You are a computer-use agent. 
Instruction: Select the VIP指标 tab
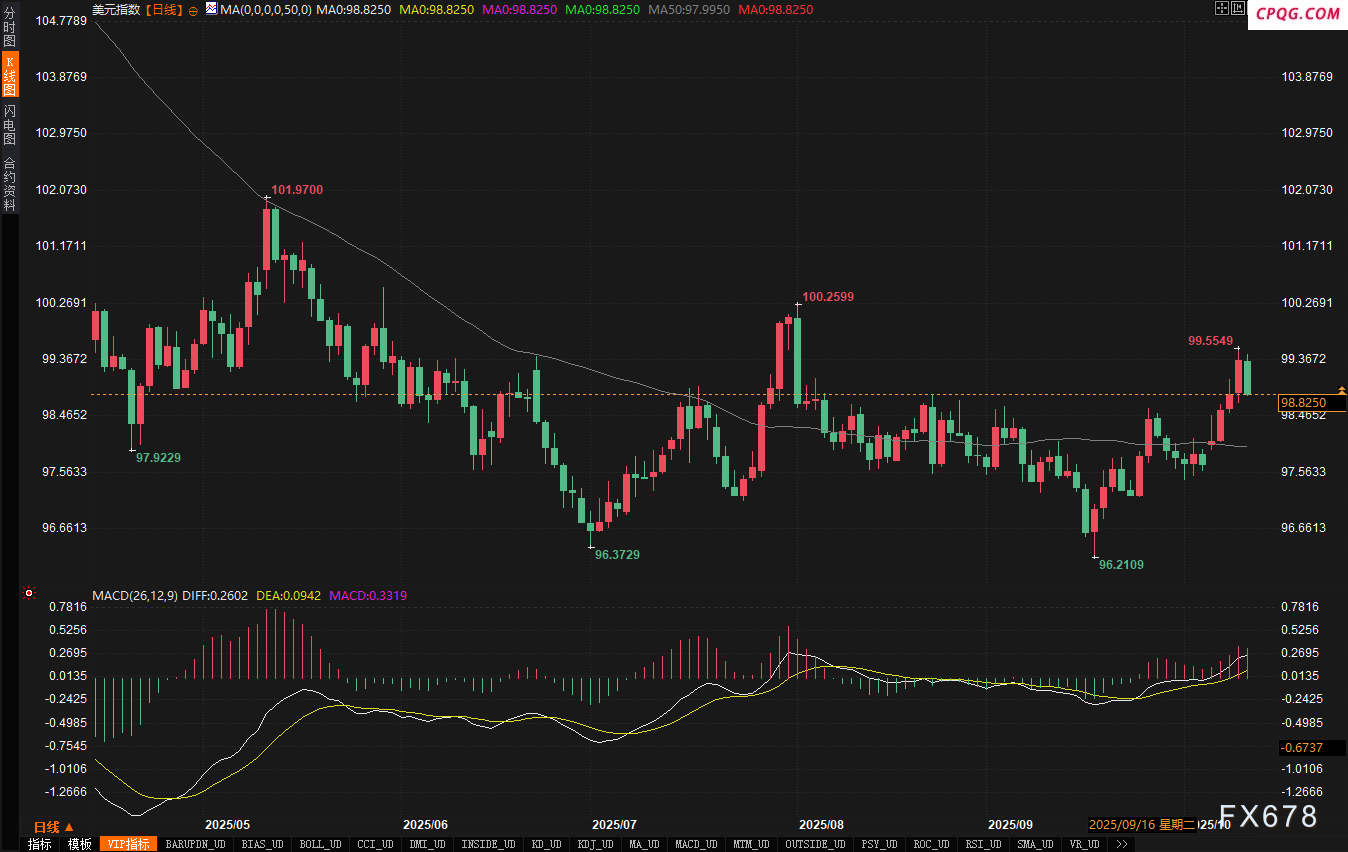pos(128,844)
